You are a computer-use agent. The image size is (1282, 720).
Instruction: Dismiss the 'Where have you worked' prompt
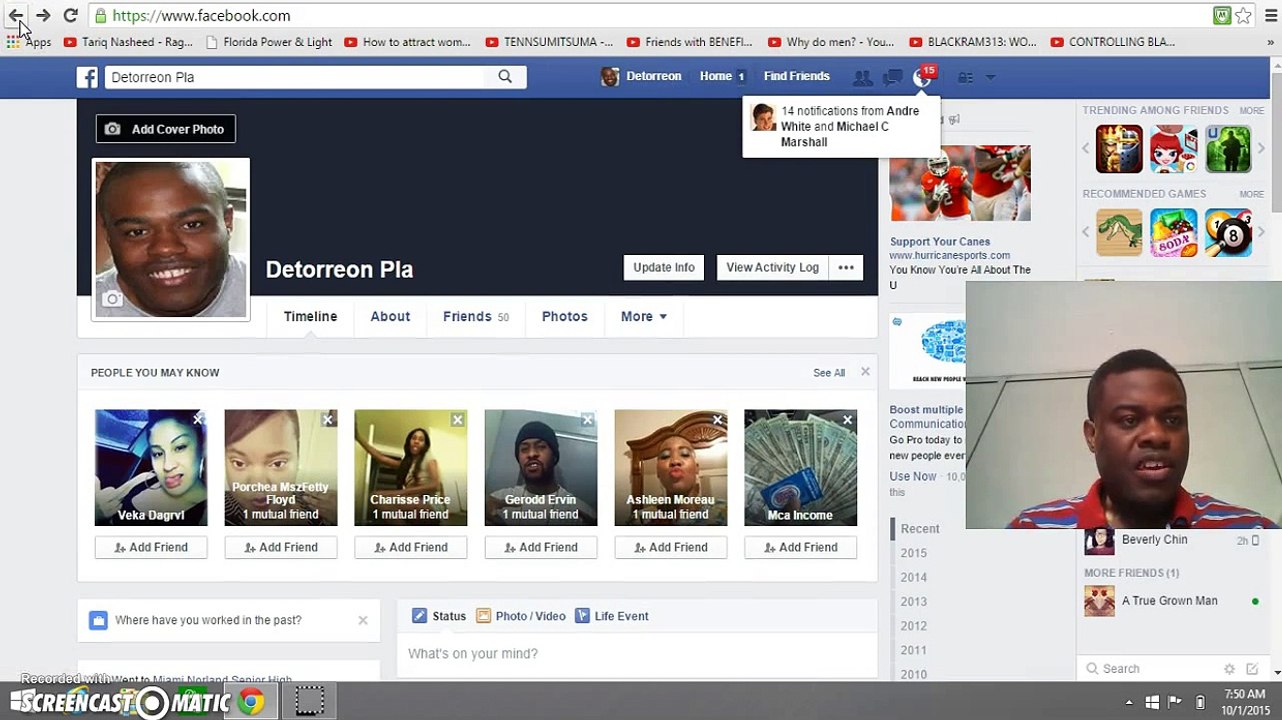(363, 620)
